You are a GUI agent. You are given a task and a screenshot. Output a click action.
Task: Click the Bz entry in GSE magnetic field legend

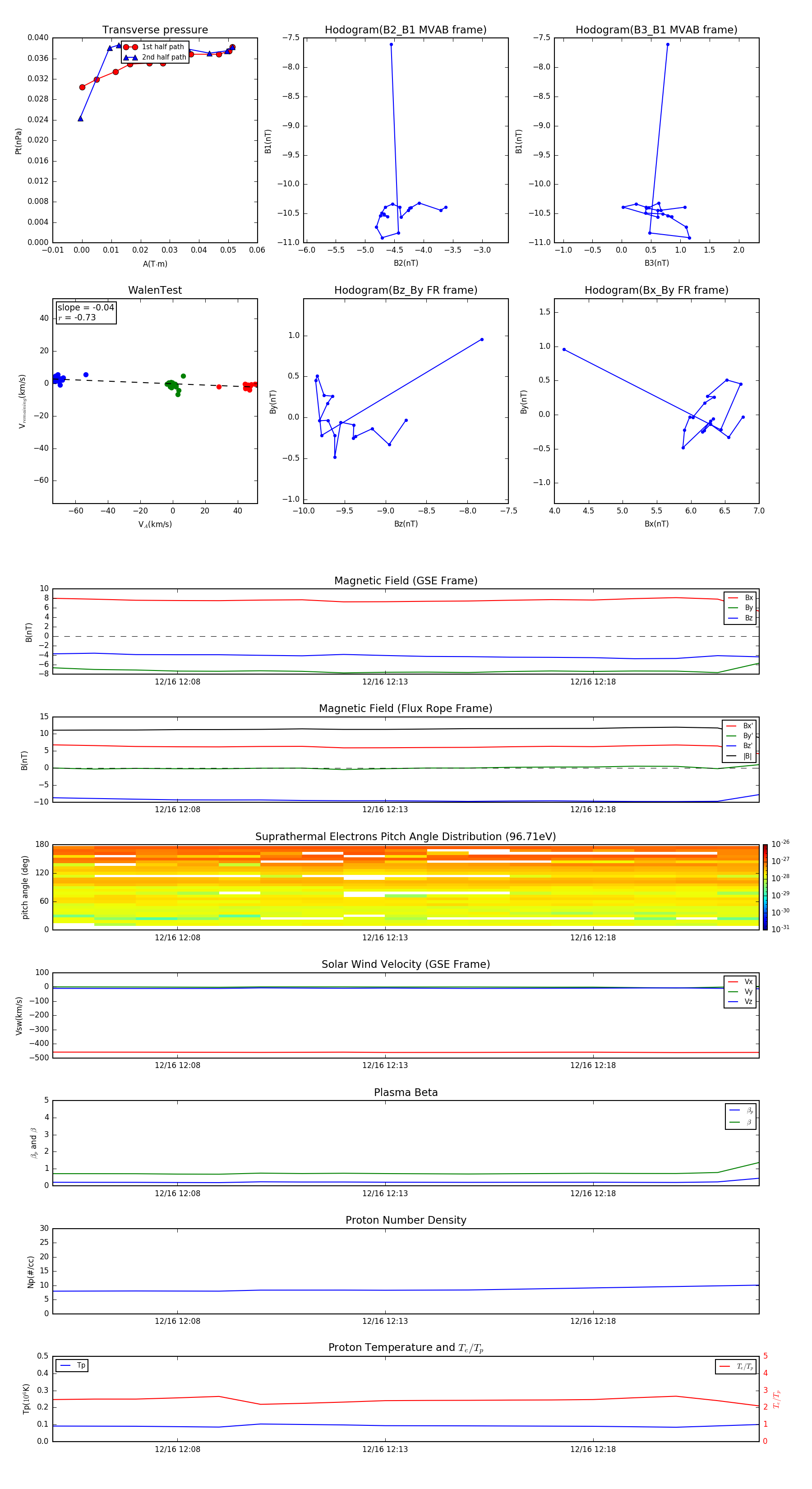741,619
